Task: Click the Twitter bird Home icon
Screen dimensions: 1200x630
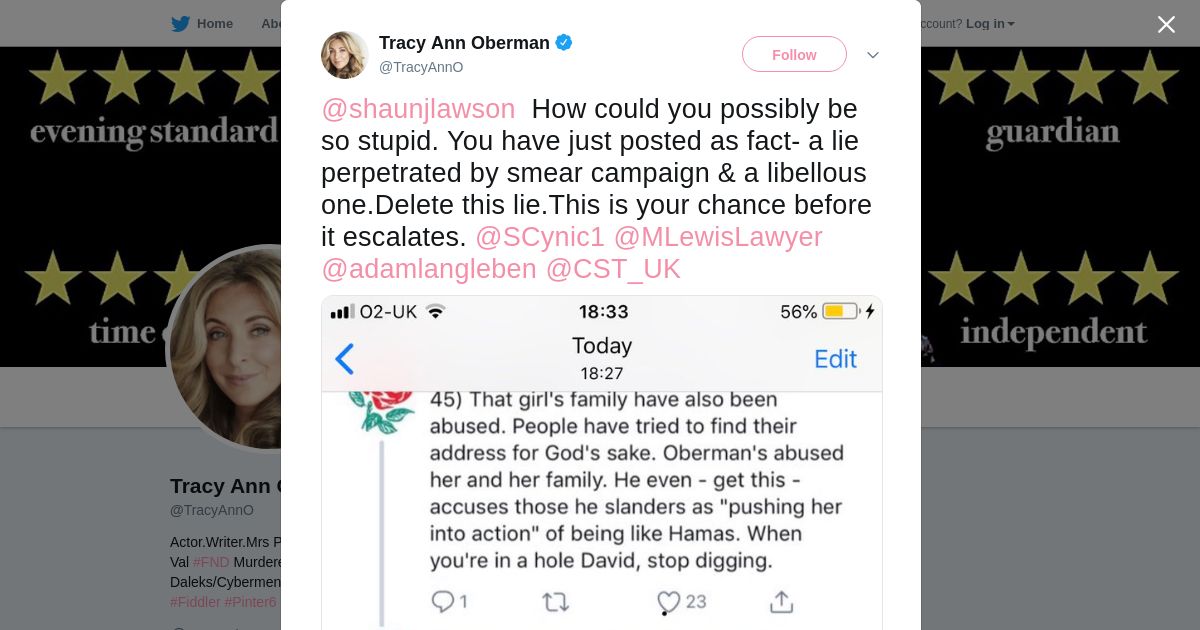Action: tap(181, 24)
